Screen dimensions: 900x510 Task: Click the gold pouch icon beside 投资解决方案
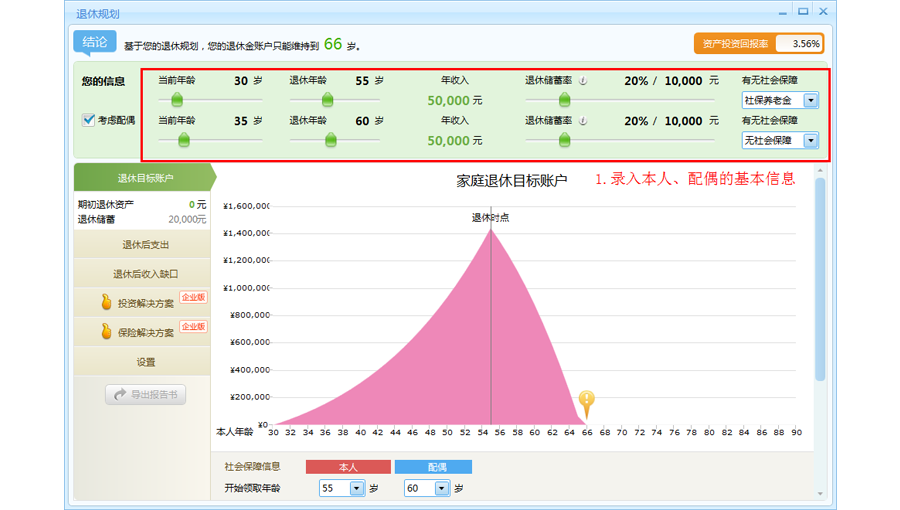(x=106, y=303)
